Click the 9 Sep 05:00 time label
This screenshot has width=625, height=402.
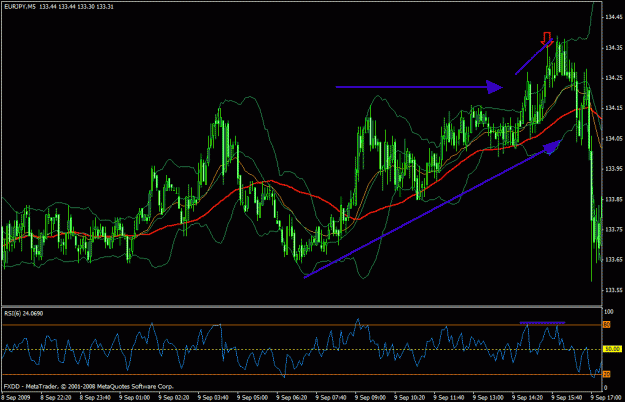(x=252, y=397)
